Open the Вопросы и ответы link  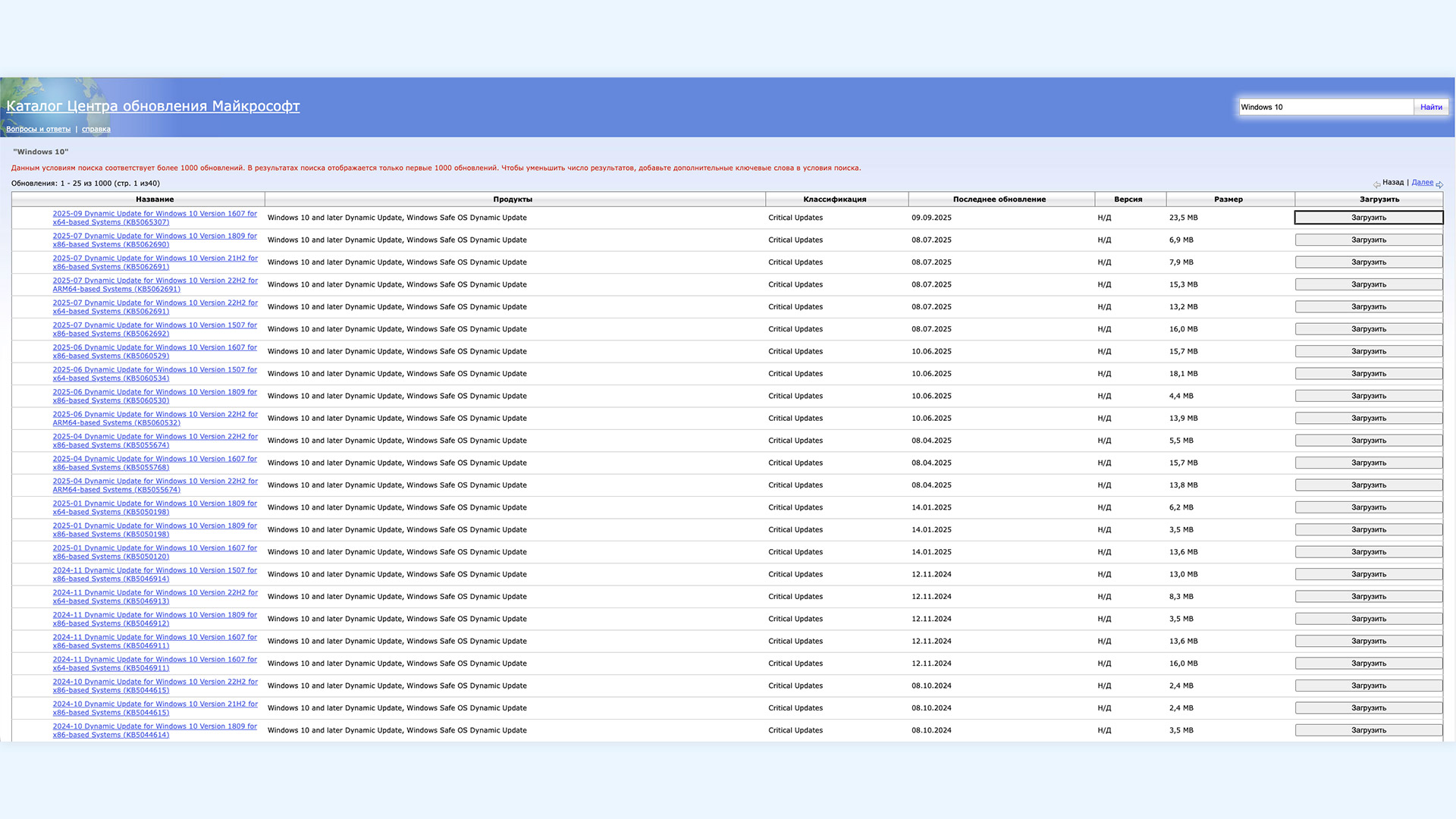38,129
